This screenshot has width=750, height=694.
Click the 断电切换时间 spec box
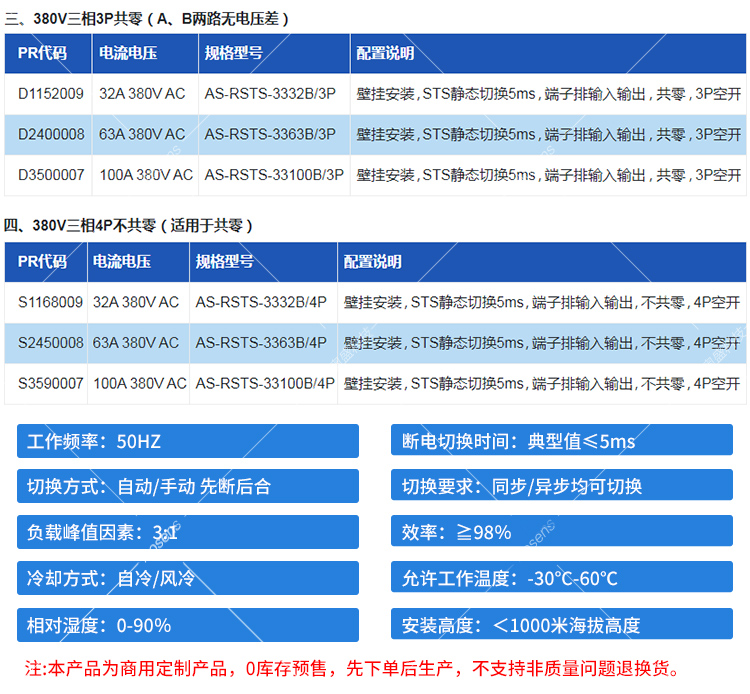pyautogui.click(x=561, y=441)
